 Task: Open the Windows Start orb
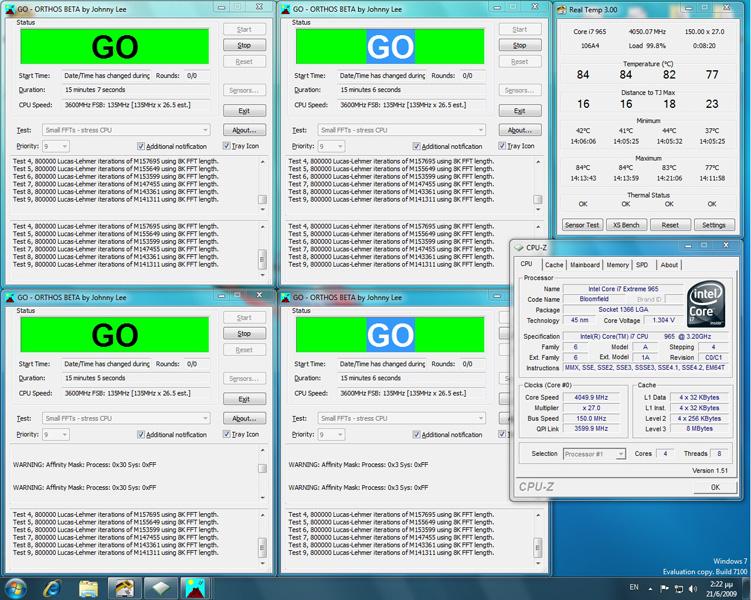(15, 588)
